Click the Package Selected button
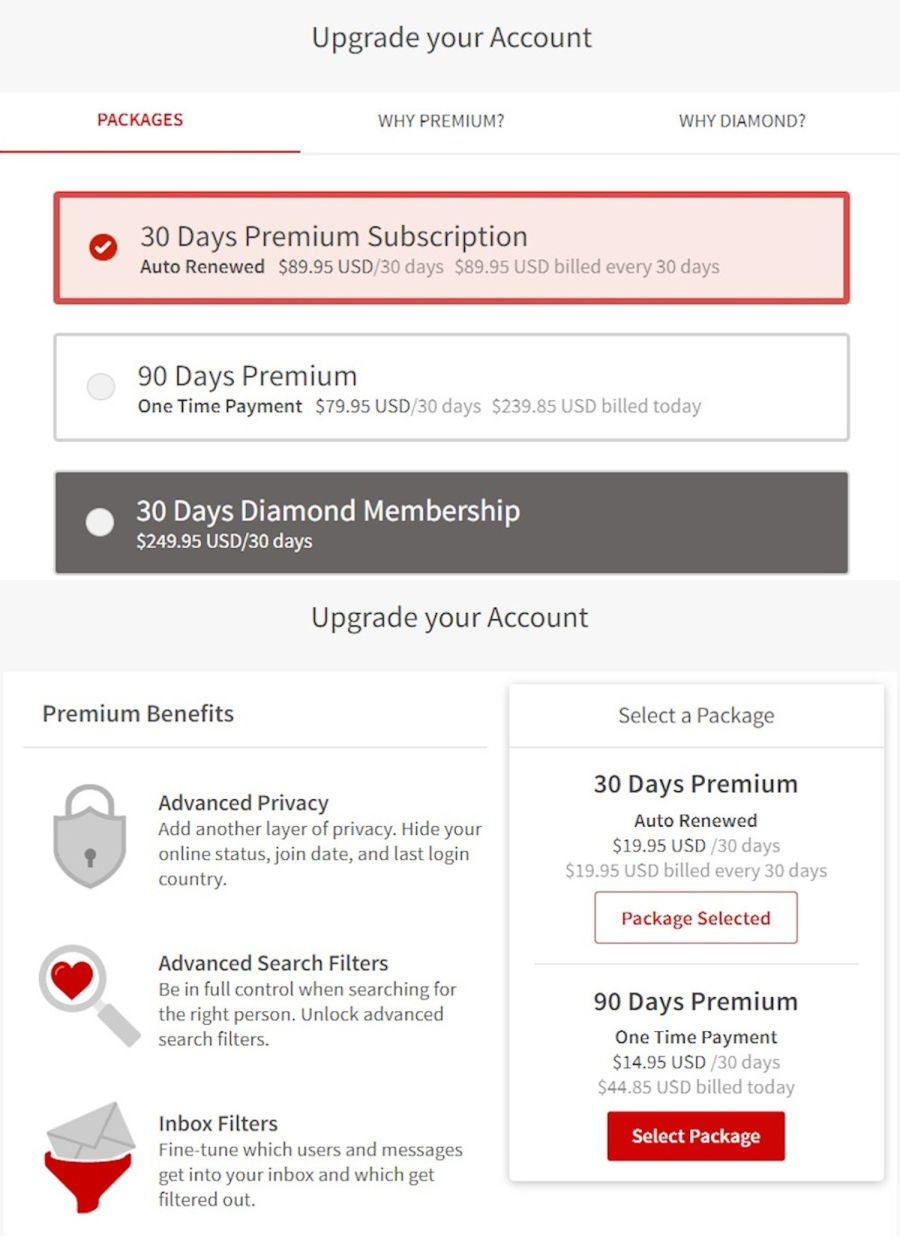900x1238 pixels. (x=696, y=918)
